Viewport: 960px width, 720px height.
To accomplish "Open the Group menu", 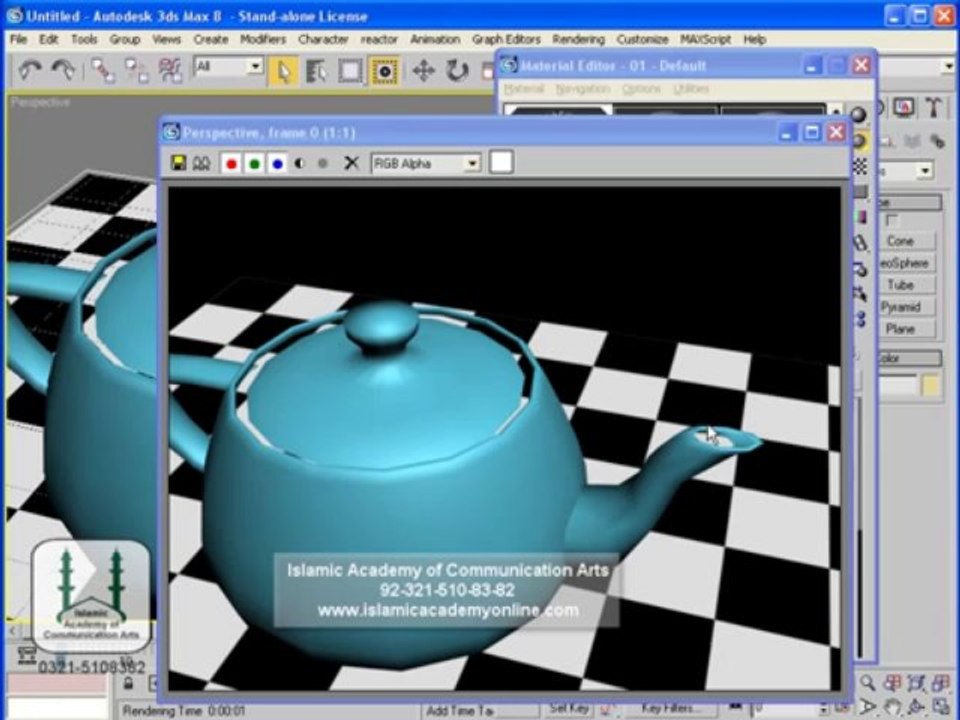I will click(125, 39).
